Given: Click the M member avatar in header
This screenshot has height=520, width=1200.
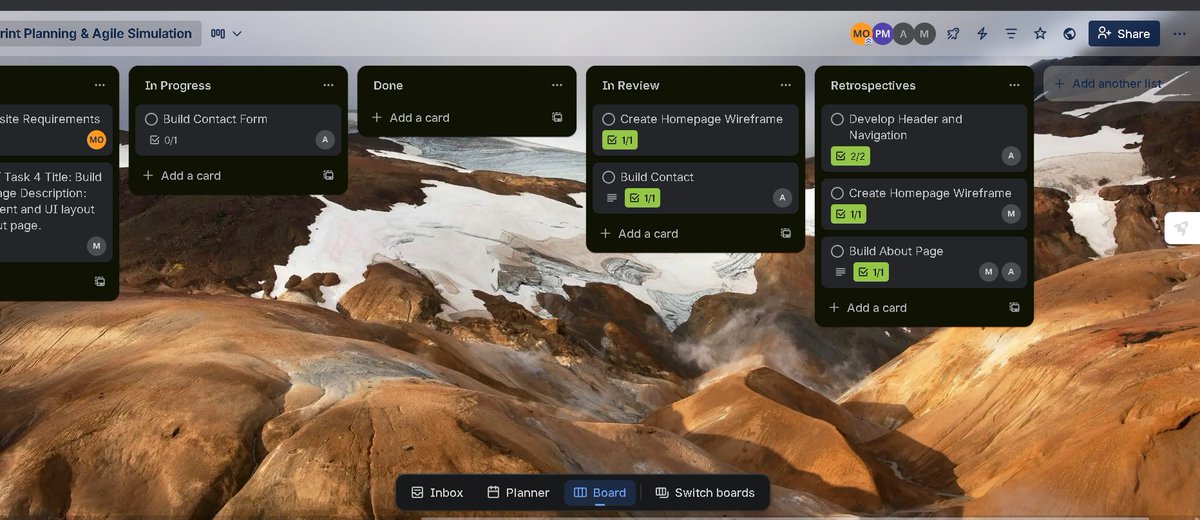Looking at the screenshot, I should 925,34.
